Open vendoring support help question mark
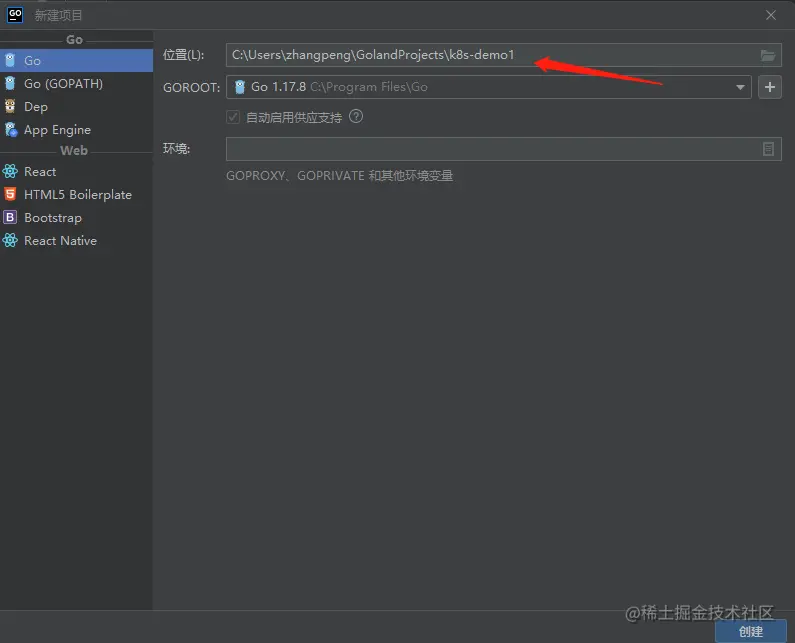The width and height of the screenshot is (795, 643). (356, 117)
